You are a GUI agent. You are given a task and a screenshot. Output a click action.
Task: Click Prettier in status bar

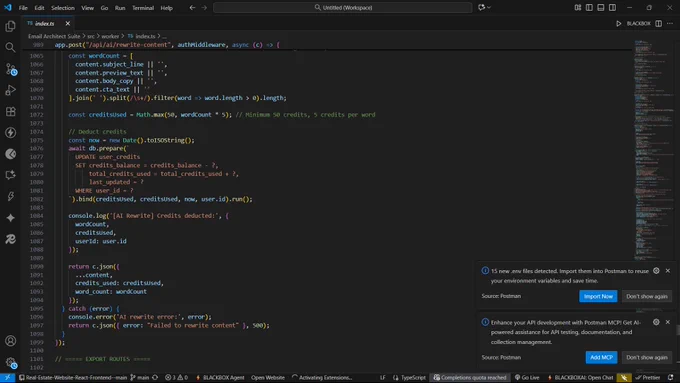[647, 377]
